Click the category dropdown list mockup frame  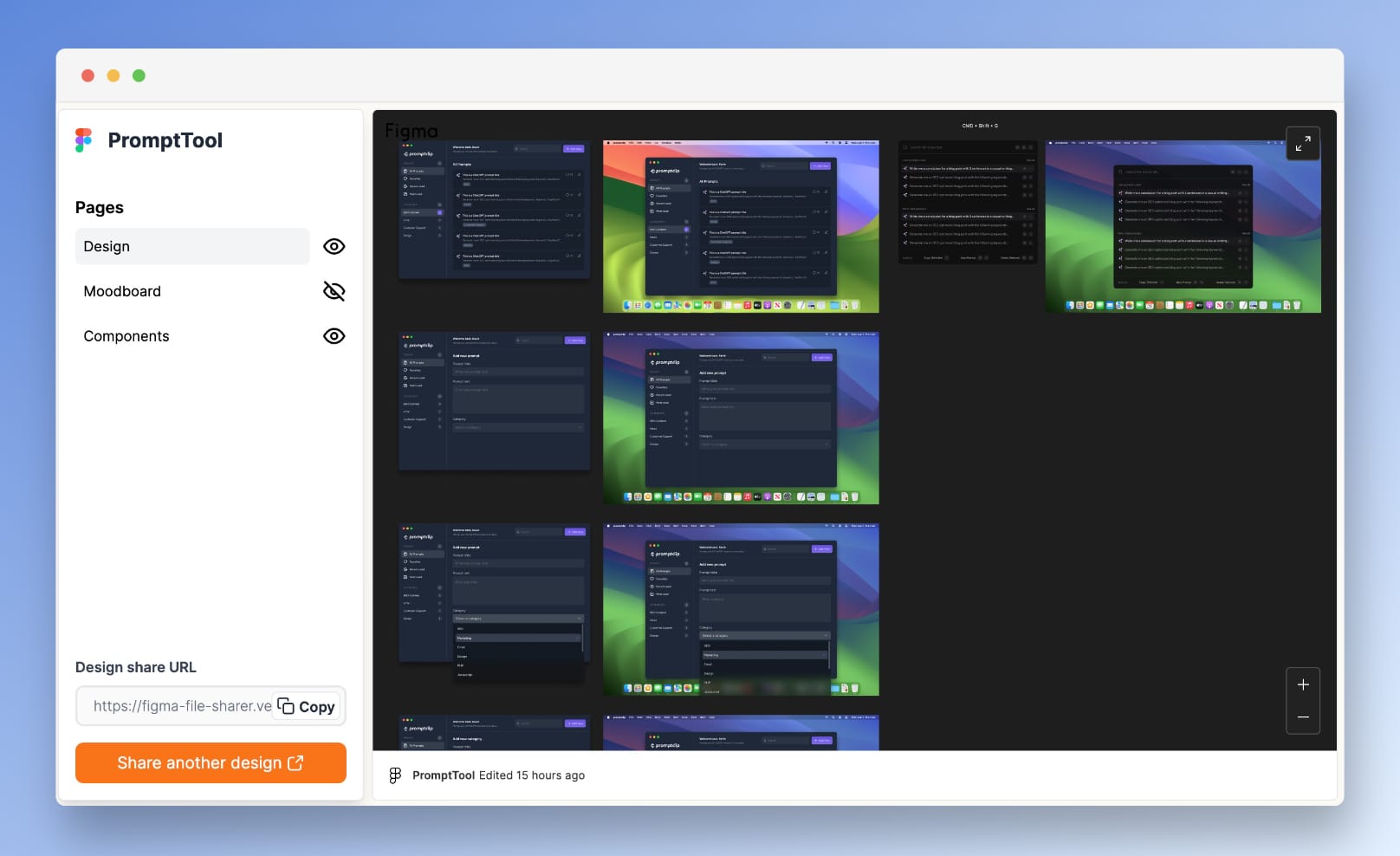tap(494, 605)
